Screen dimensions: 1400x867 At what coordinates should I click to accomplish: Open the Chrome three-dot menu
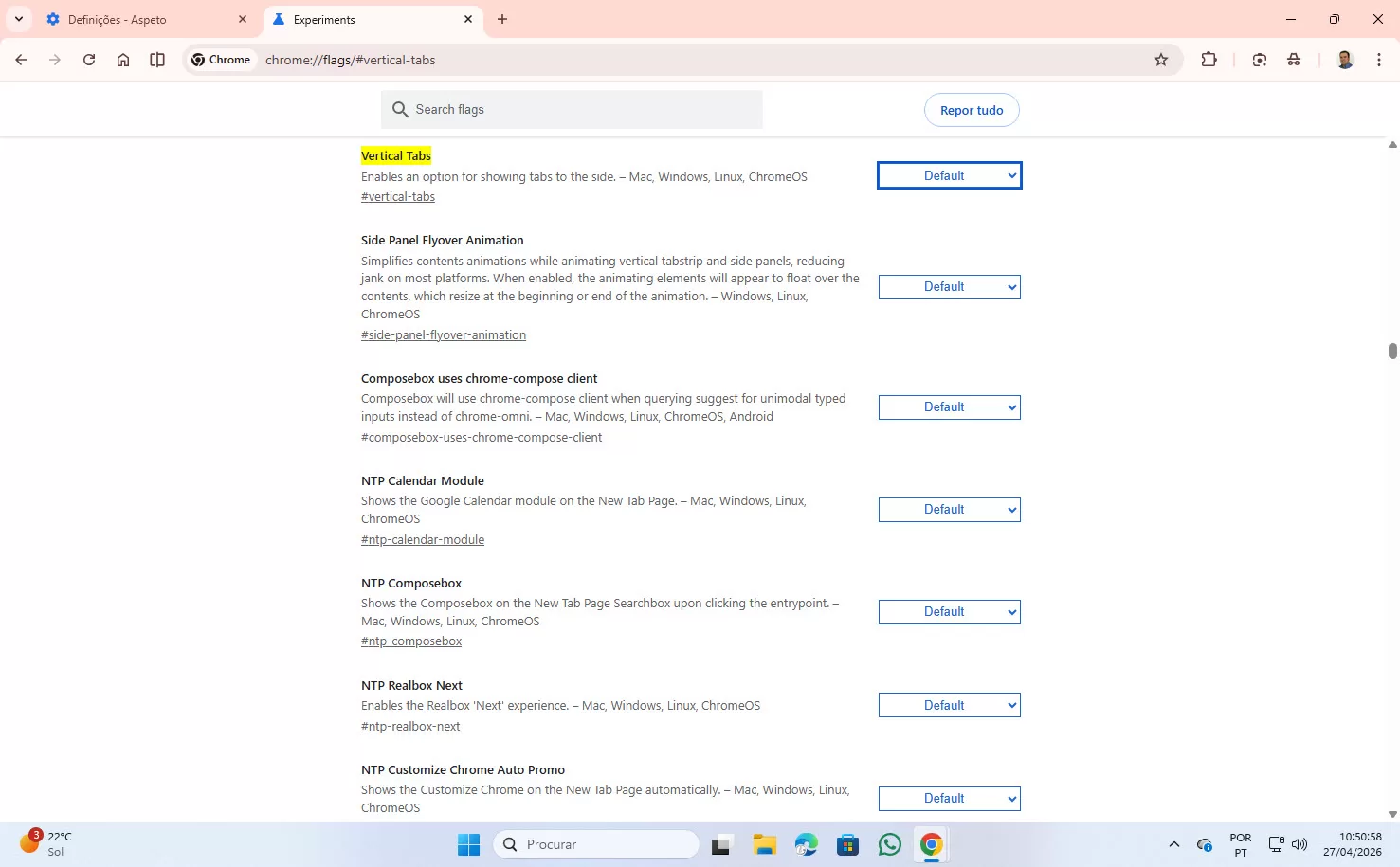[x=1378, y=60]
